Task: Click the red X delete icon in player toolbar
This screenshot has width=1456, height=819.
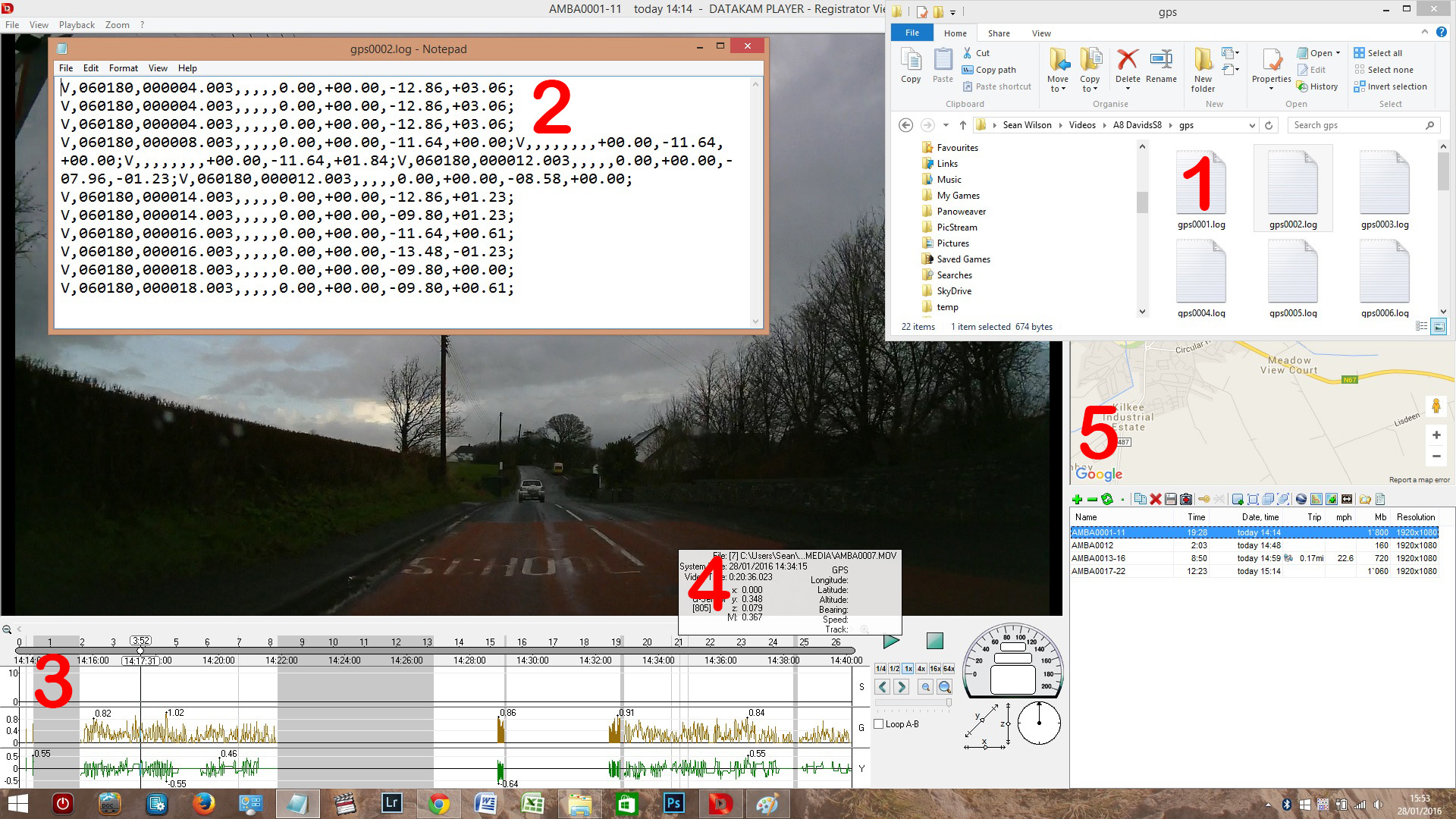Action: point(1156,499)
